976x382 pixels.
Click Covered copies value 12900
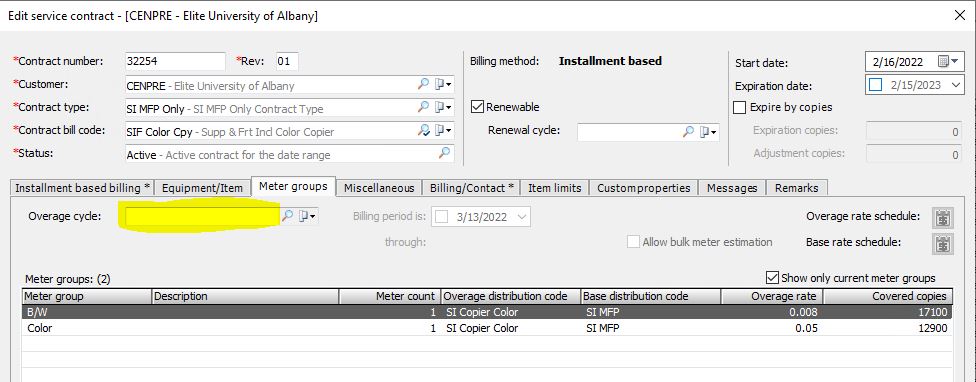click(x=932, y=328)
